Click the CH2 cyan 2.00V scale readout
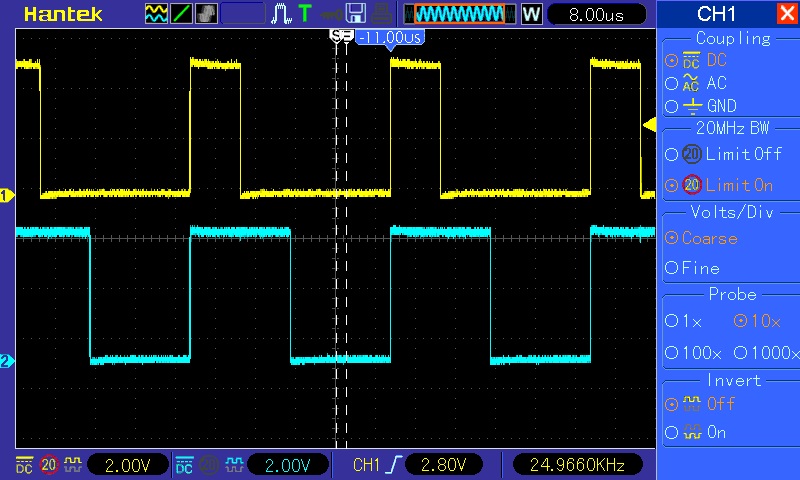Viewport: 800px width, 480px height. (x=287, y=465)
